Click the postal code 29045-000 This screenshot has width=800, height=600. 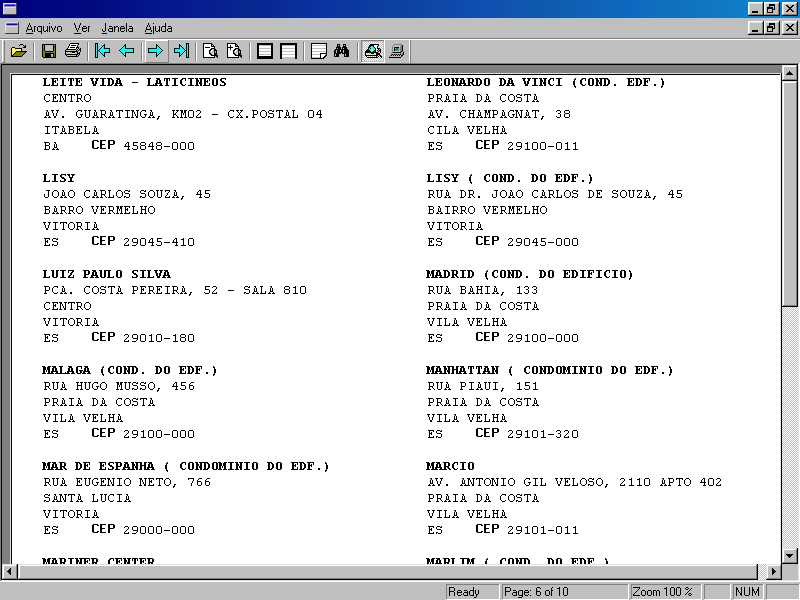pyautogui.click(x=543, y=242)
